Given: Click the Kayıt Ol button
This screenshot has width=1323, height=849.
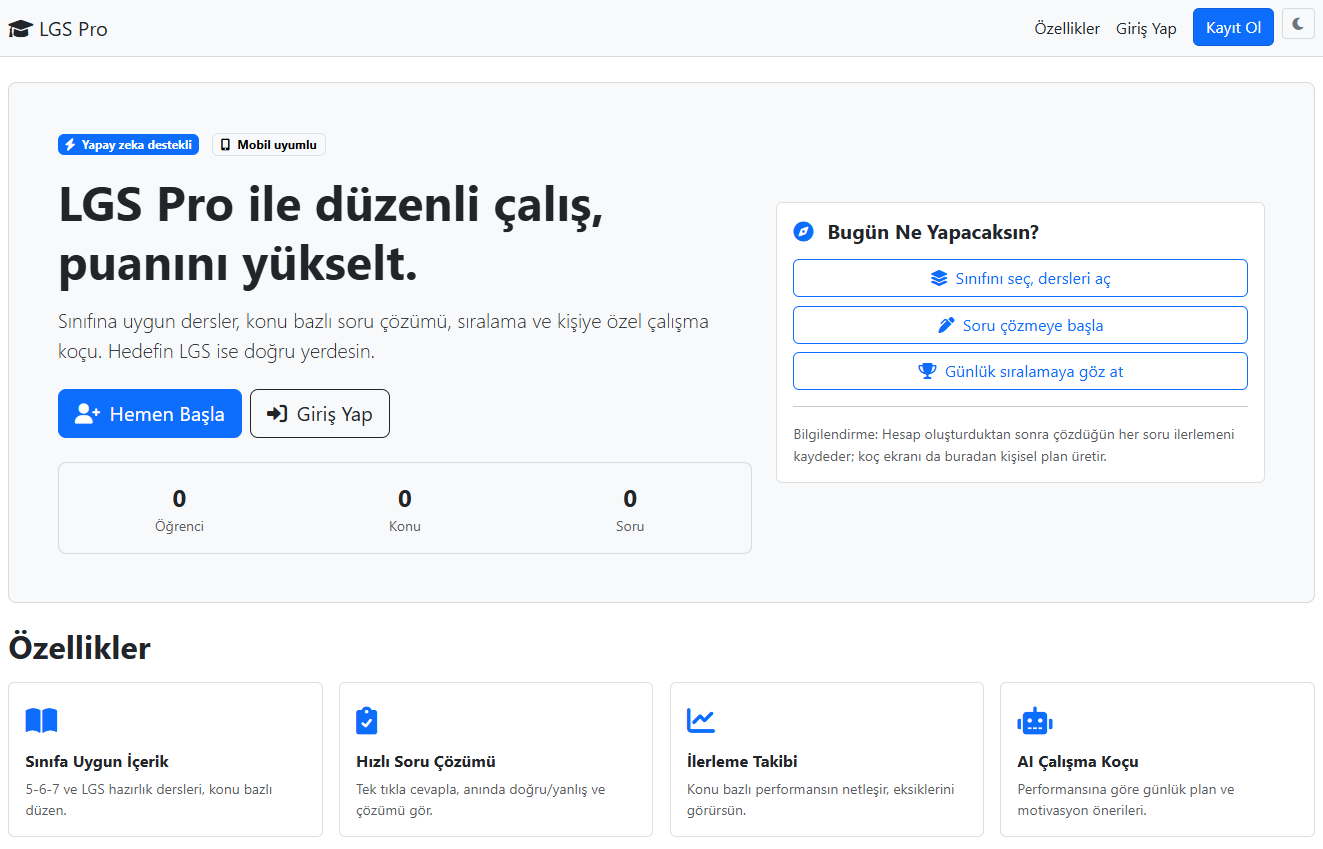Looking at the screenshot, I should (1233, 27).
